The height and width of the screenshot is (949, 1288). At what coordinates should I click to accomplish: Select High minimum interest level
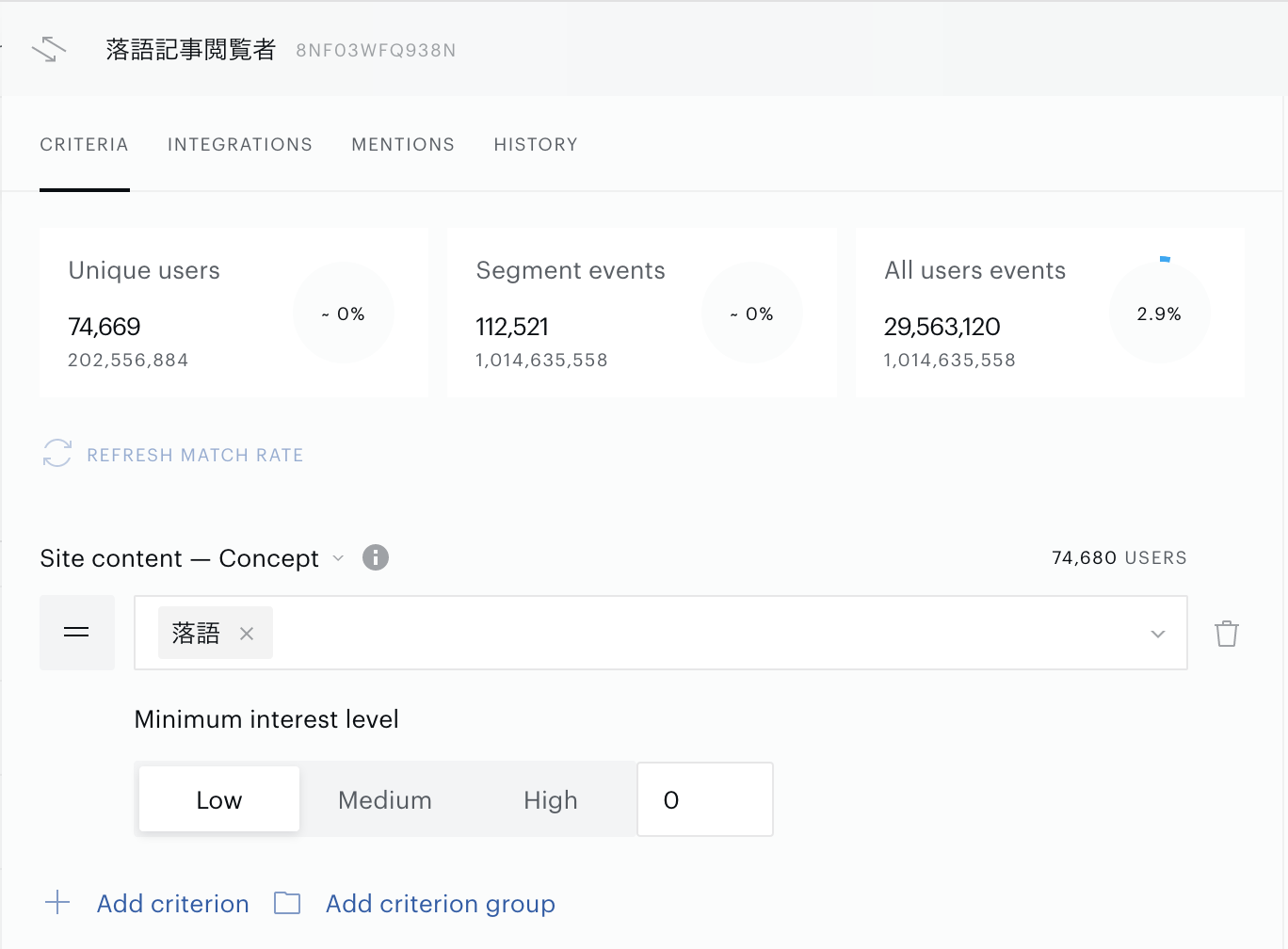pyautogui.click(x=551, y=799)
